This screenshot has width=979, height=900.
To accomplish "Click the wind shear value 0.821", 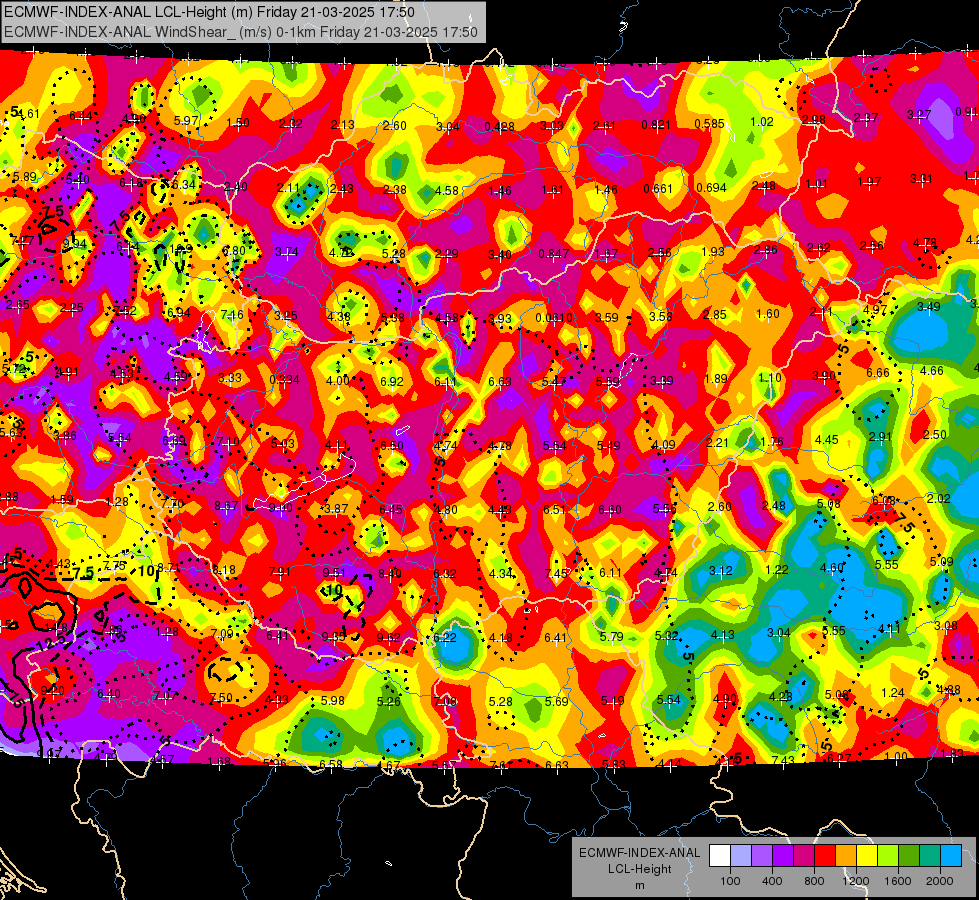I will [x=656, y=125].
